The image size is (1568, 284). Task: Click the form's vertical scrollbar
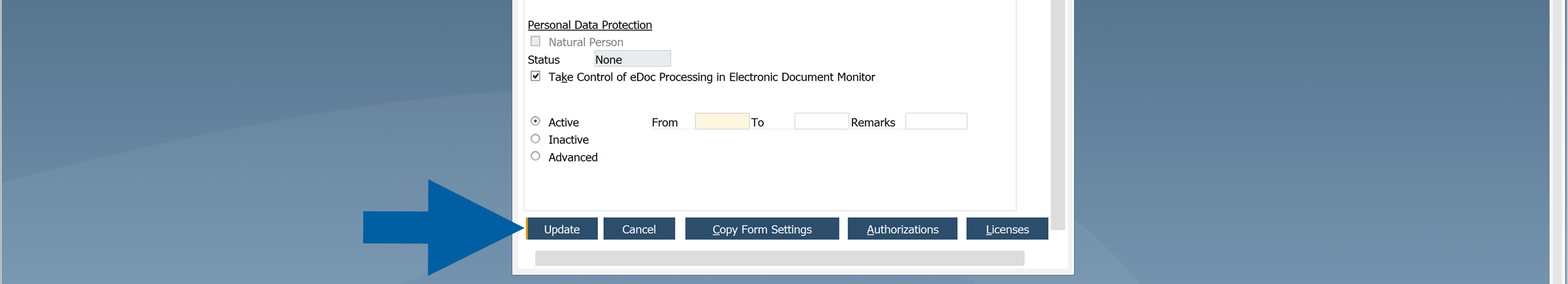click(x=1058, y=115)
